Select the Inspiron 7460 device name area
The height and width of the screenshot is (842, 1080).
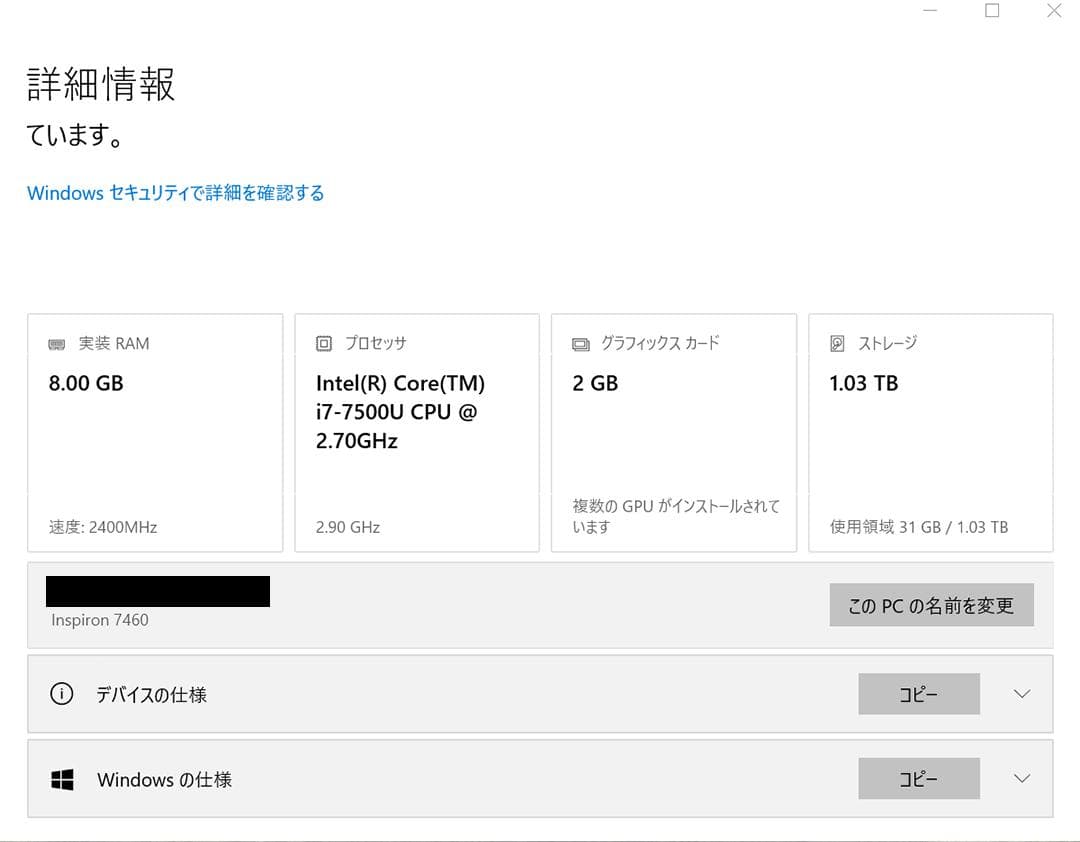(98, 620)
